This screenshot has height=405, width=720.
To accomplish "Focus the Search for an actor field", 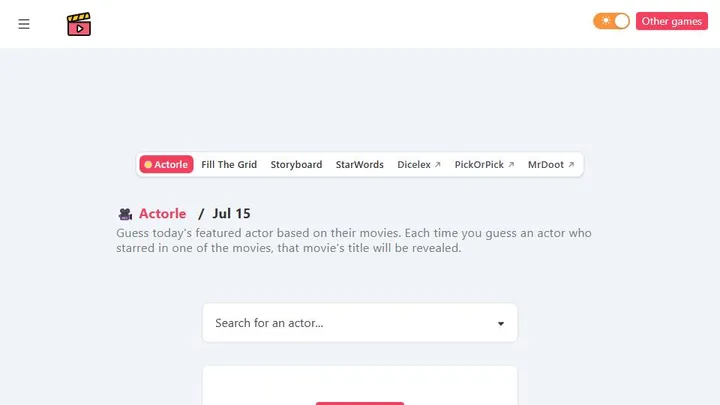I will (x=360, y=323).
